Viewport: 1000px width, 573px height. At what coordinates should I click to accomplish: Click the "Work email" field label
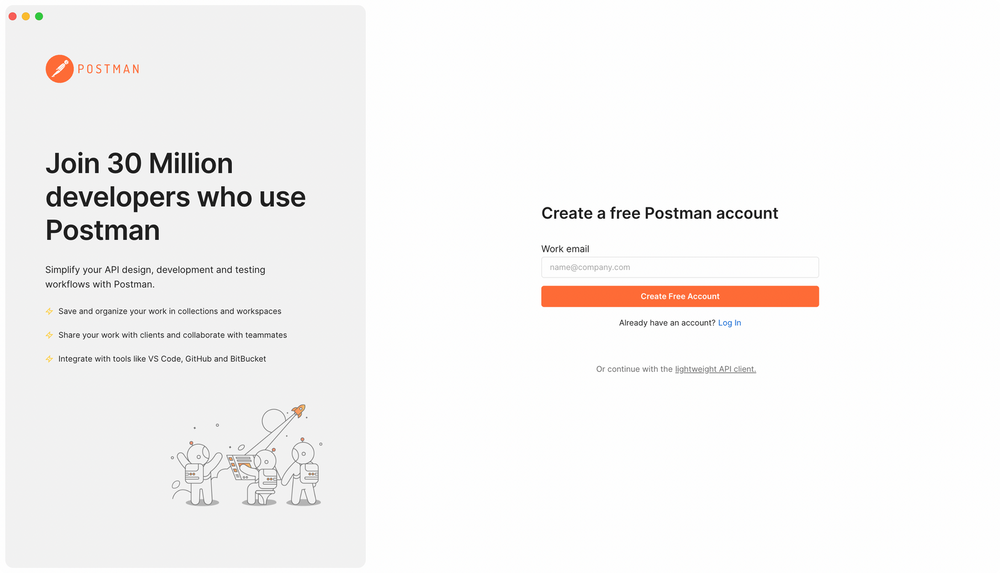(565, 249)
